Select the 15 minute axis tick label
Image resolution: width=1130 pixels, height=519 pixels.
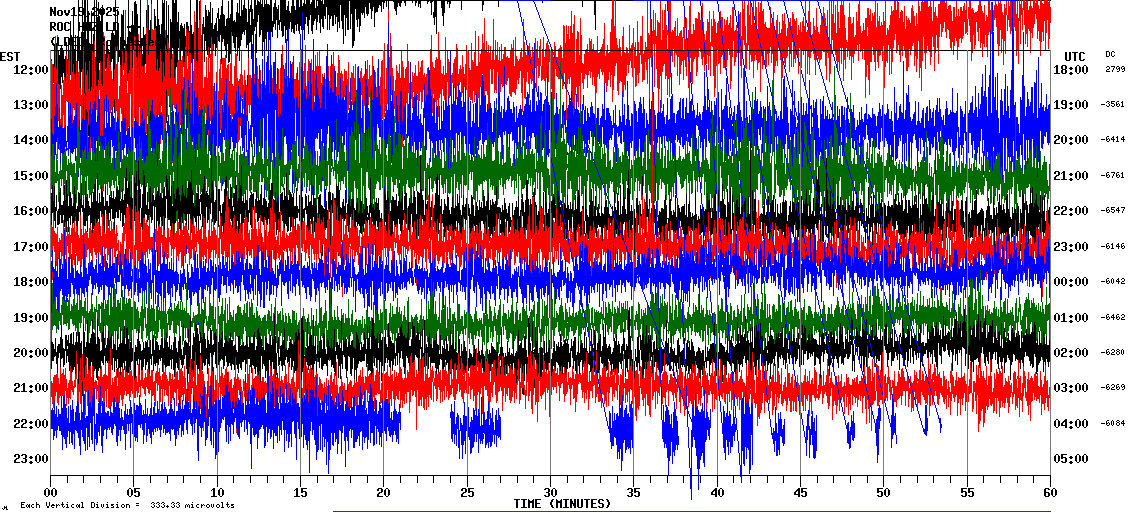[x=300, y=493]
